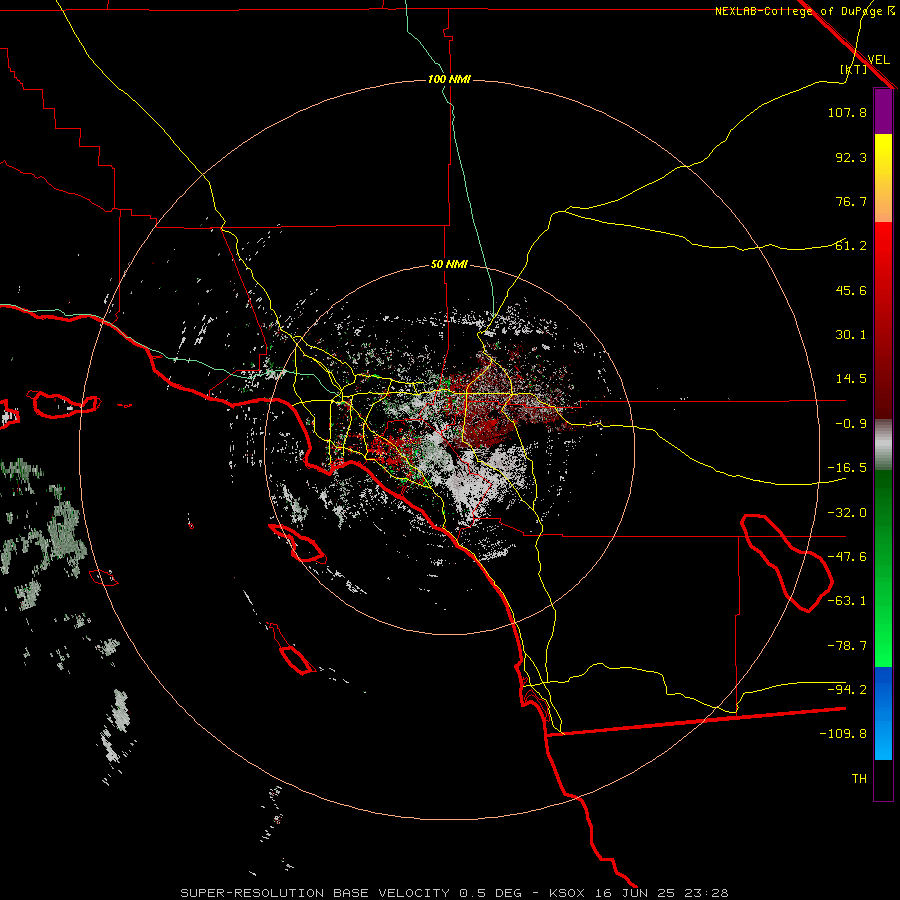This screenshot has height=900, width=900.
Task: Select the -47.6 scale value
Action: [x=847, y=557]
